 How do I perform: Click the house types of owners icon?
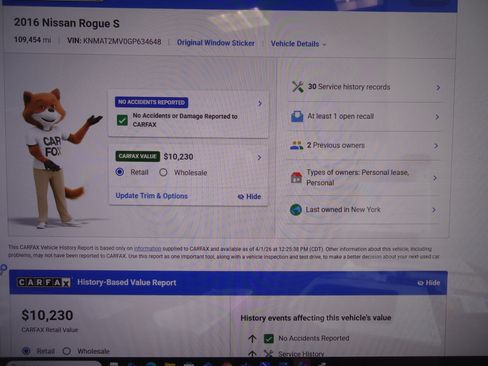click(x=296, y=177)
